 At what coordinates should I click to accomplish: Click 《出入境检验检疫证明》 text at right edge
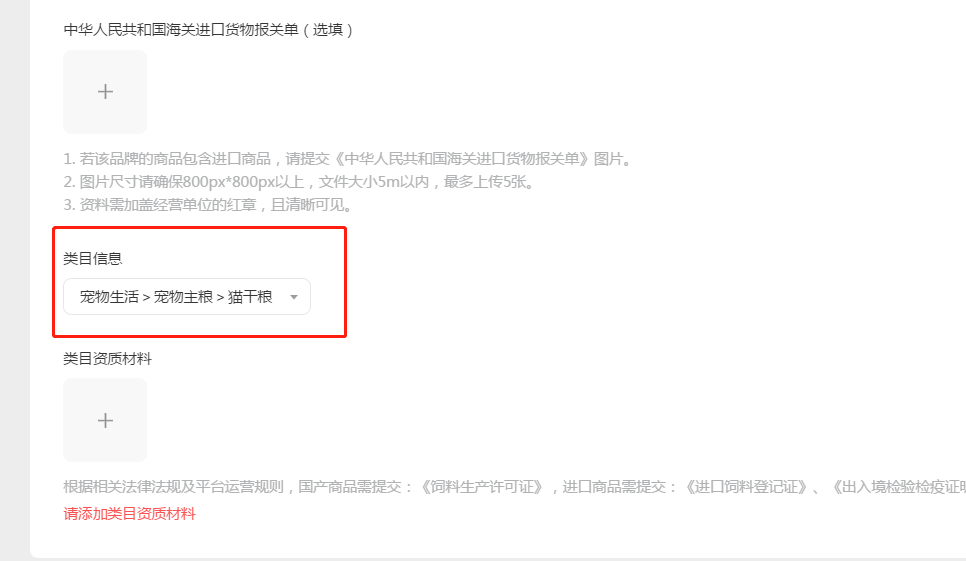[896, 487]
